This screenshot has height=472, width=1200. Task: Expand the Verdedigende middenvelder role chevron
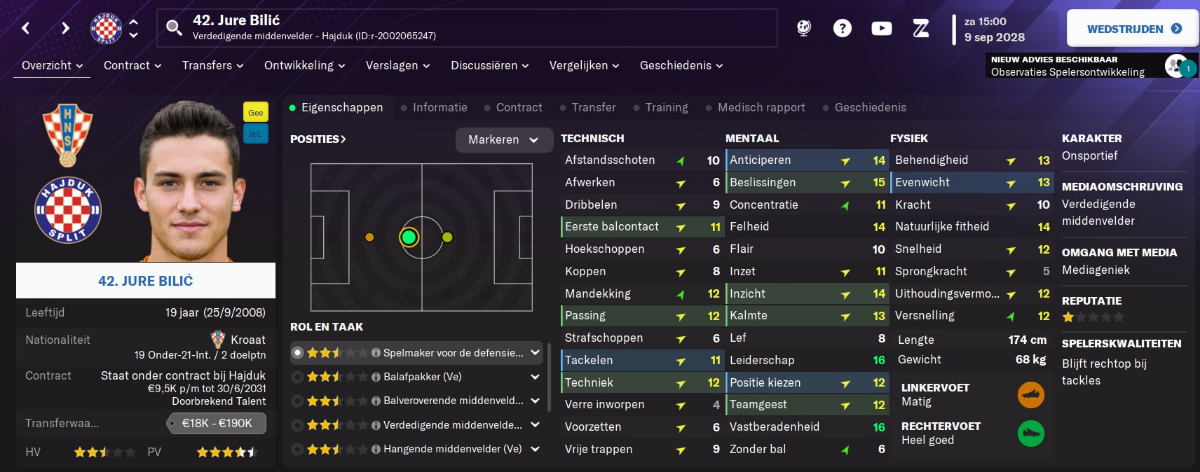(535, 425)
